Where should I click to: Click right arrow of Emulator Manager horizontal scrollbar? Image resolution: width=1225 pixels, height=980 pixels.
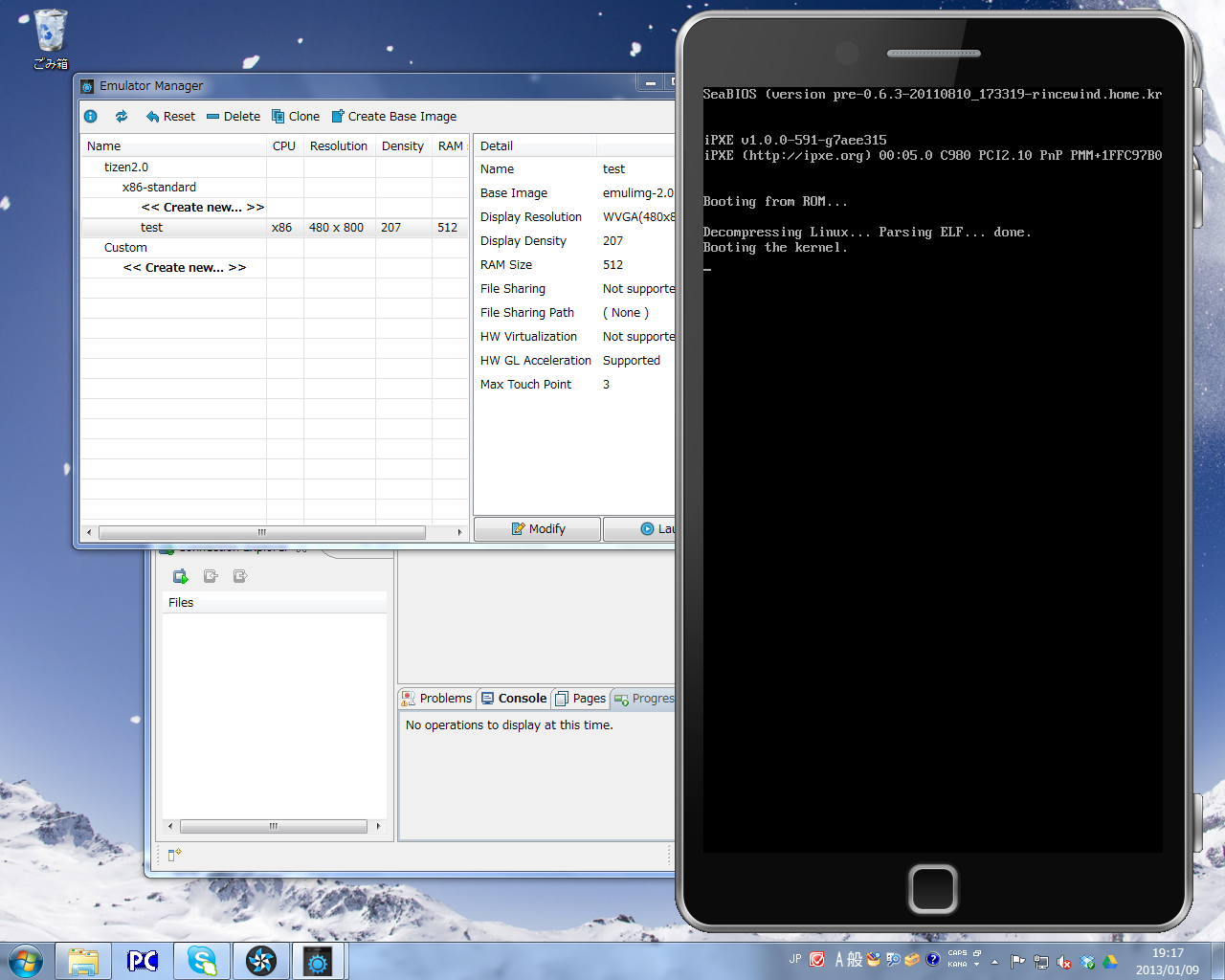459,532
